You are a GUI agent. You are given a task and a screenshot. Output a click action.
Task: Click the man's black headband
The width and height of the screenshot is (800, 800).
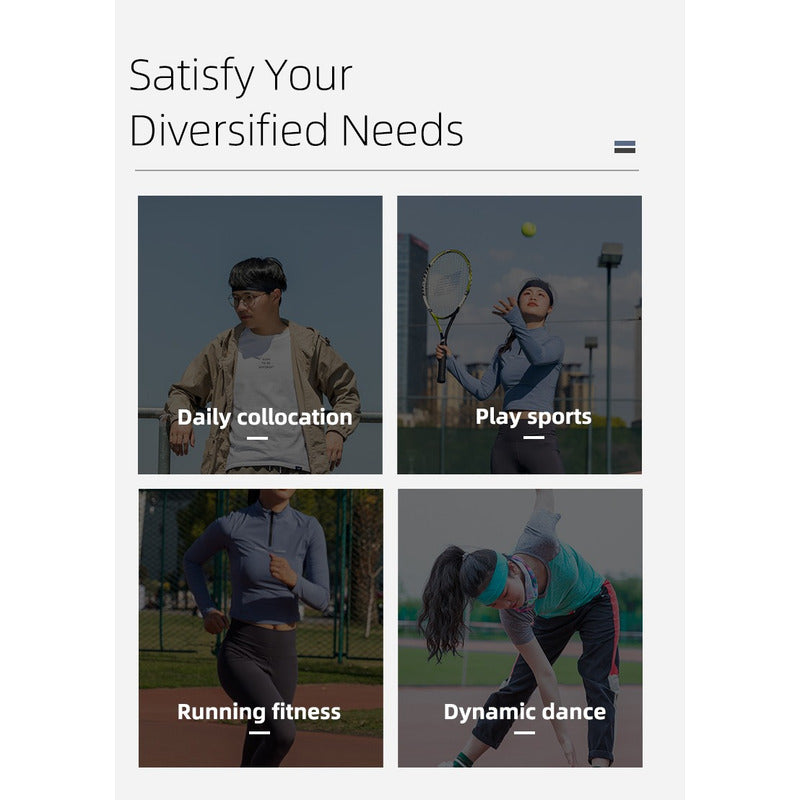pyautogui.click(x=257, y=287)
